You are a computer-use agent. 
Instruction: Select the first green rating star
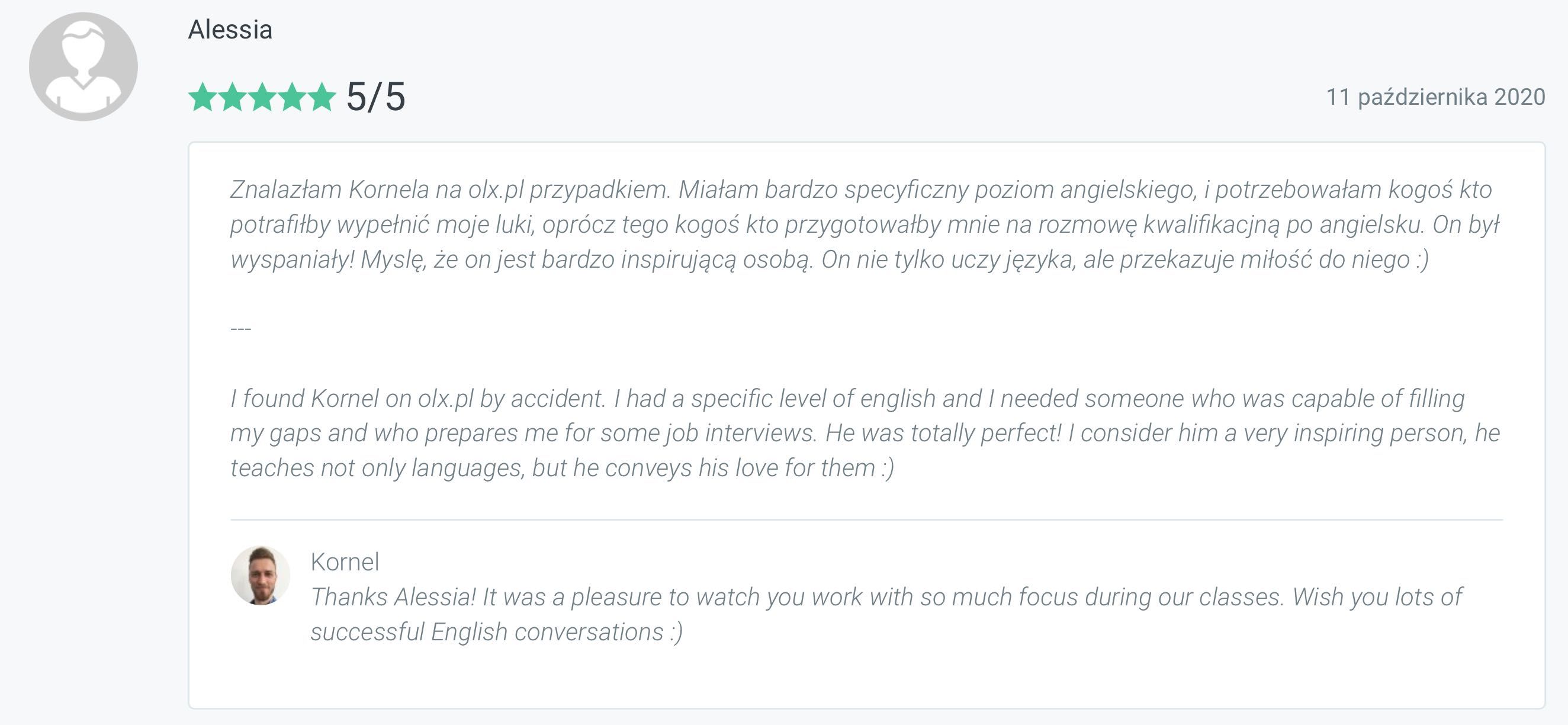tap(202, 97)
